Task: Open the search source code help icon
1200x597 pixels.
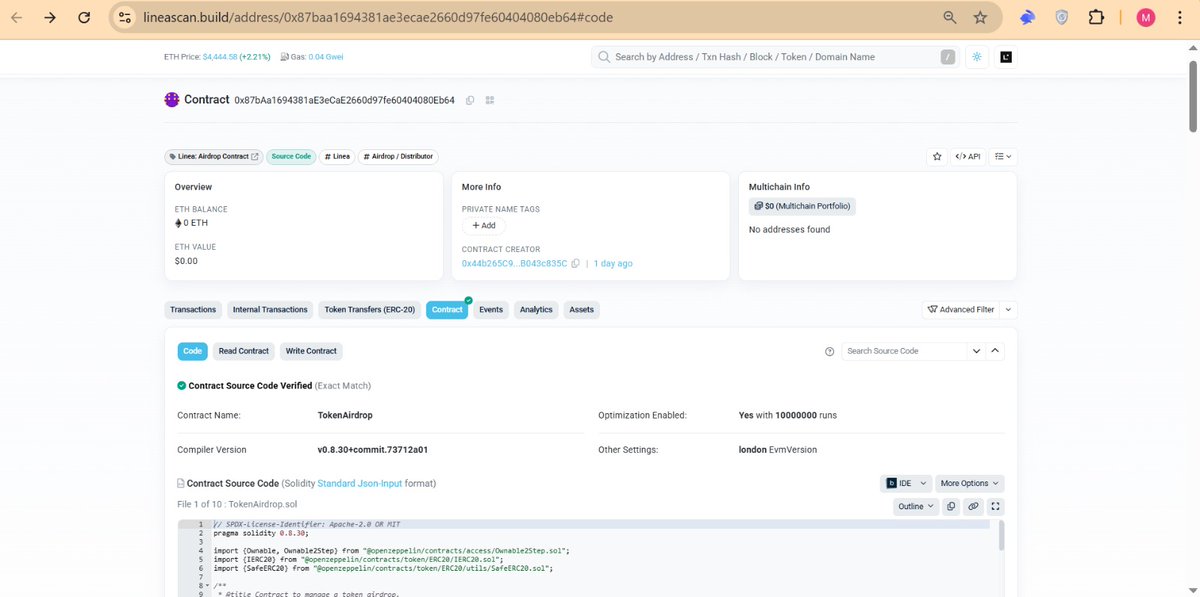Action: coord(829,352)
